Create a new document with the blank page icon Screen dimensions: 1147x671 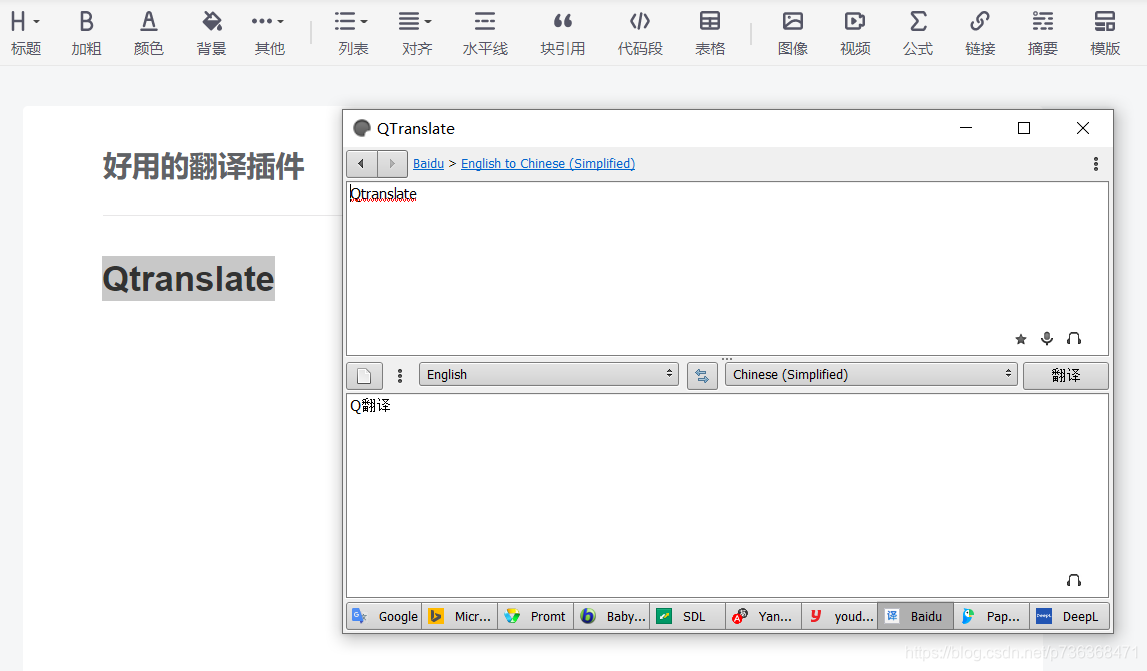coord(364,375)
